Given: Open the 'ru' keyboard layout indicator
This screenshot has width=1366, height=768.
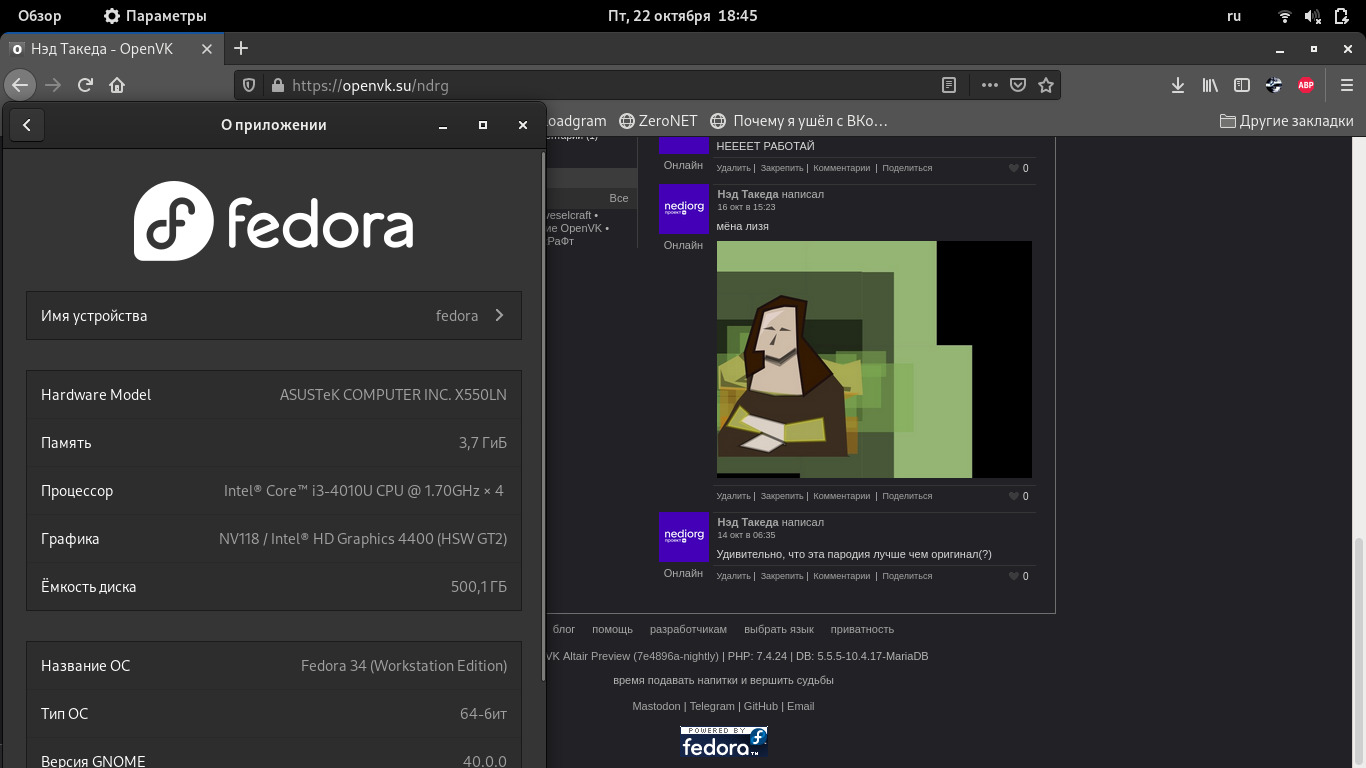Looking at the screenshot, I should tap(1234, 16).
